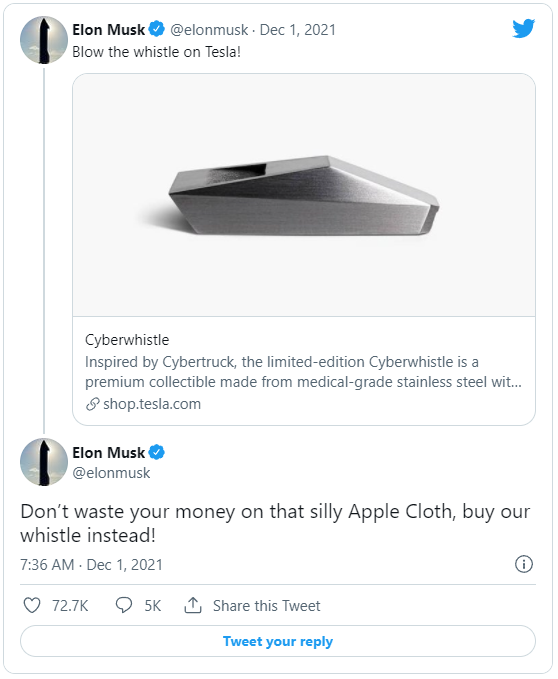Click the Twitter bird logo
This screenshot has width=558, height=679.
click(x=523, y=29)
